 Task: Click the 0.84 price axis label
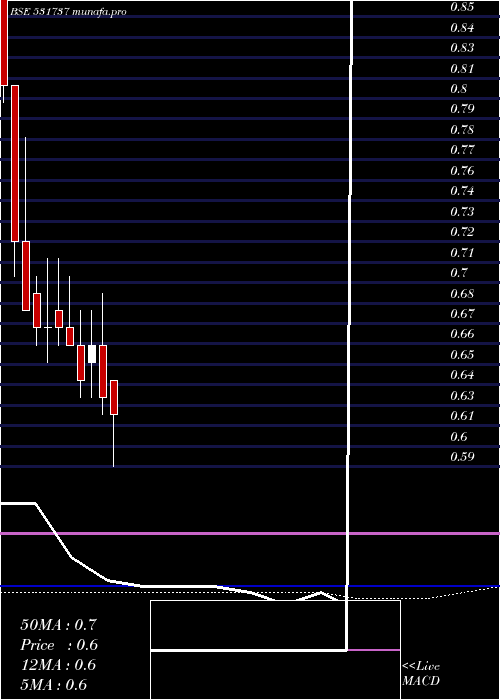[x=462, y=28]
